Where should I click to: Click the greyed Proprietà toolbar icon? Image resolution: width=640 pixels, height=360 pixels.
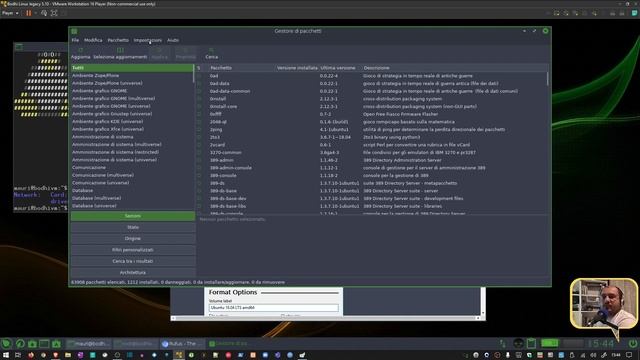coord(185,50)
